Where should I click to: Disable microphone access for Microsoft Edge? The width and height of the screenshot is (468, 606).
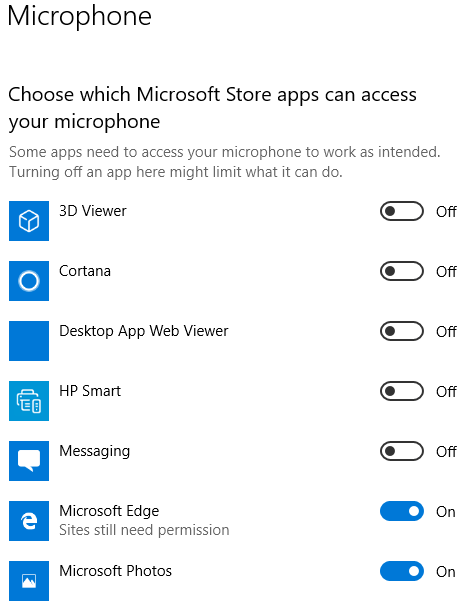(402, 511)
